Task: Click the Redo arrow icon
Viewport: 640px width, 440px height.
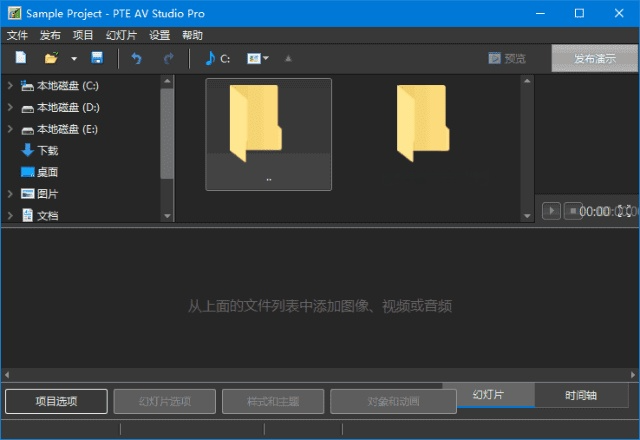Action: point(168,58)
